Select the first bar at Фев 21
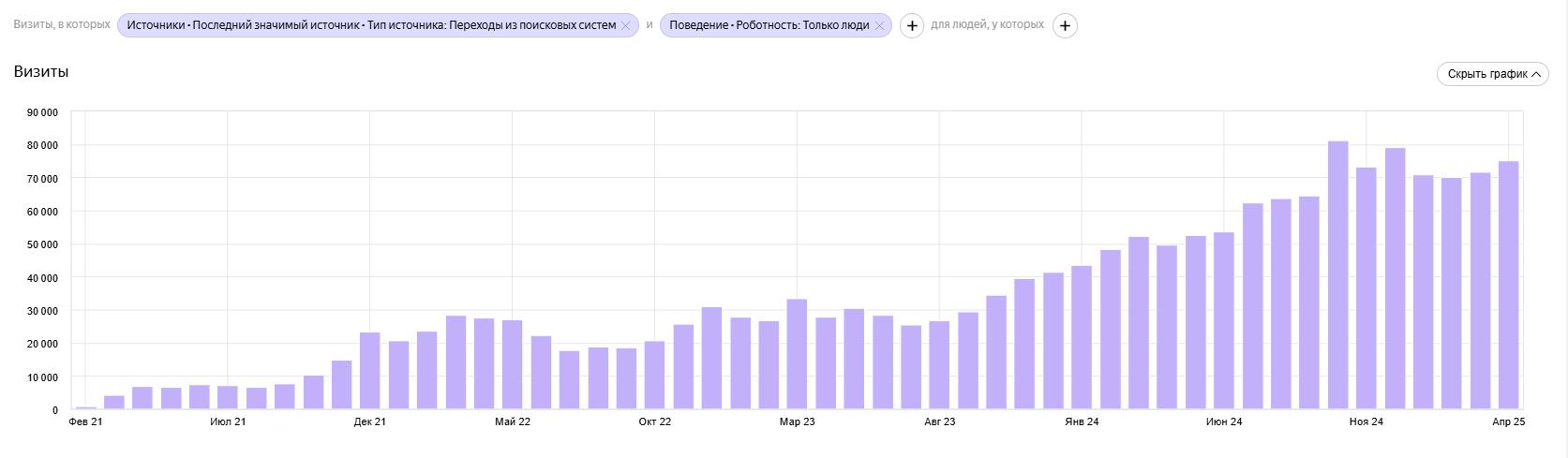1568x458 pixels. 86,407
